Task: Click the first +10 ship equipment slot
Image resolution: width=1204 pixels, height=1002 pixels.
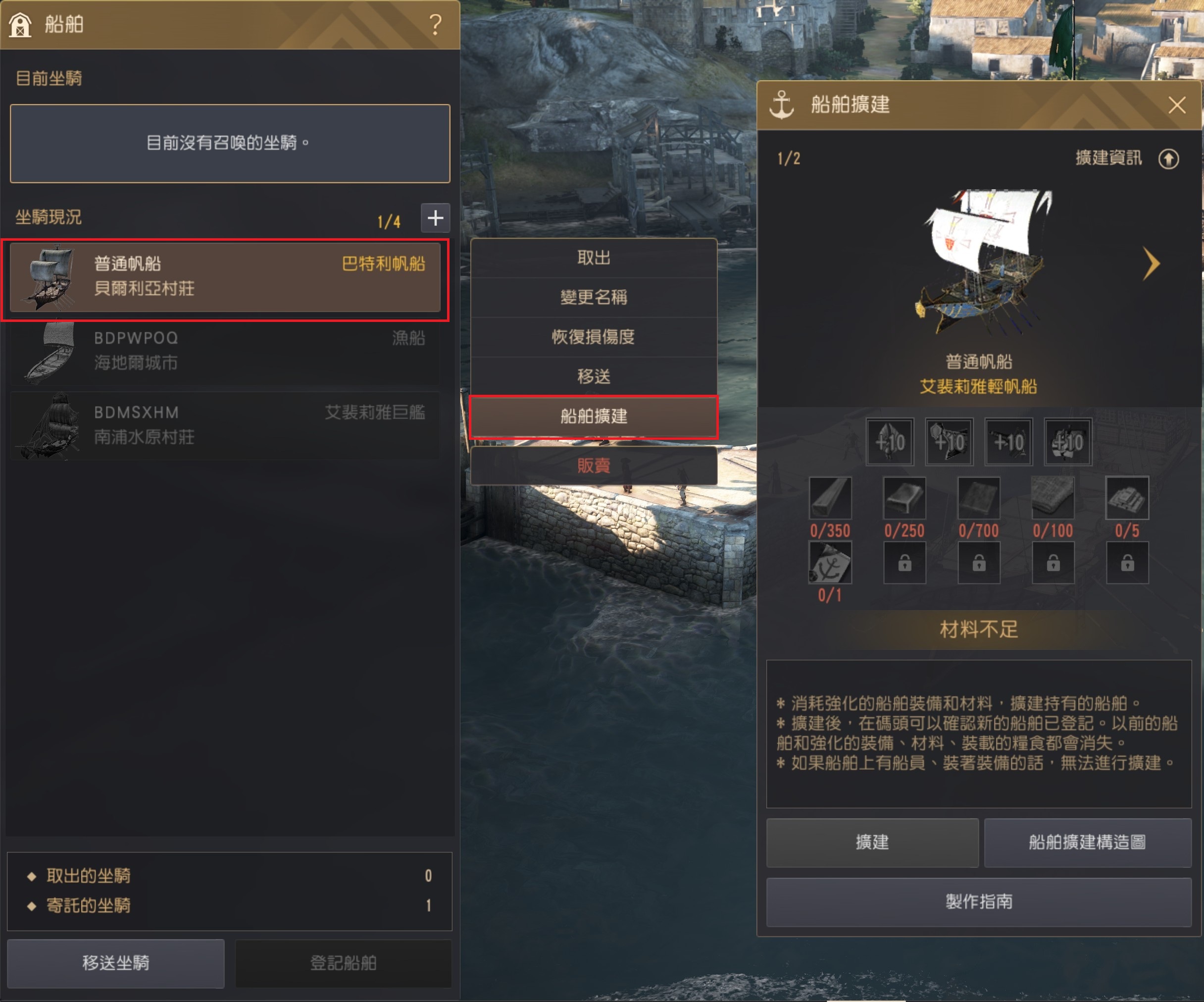Action: 890,442
